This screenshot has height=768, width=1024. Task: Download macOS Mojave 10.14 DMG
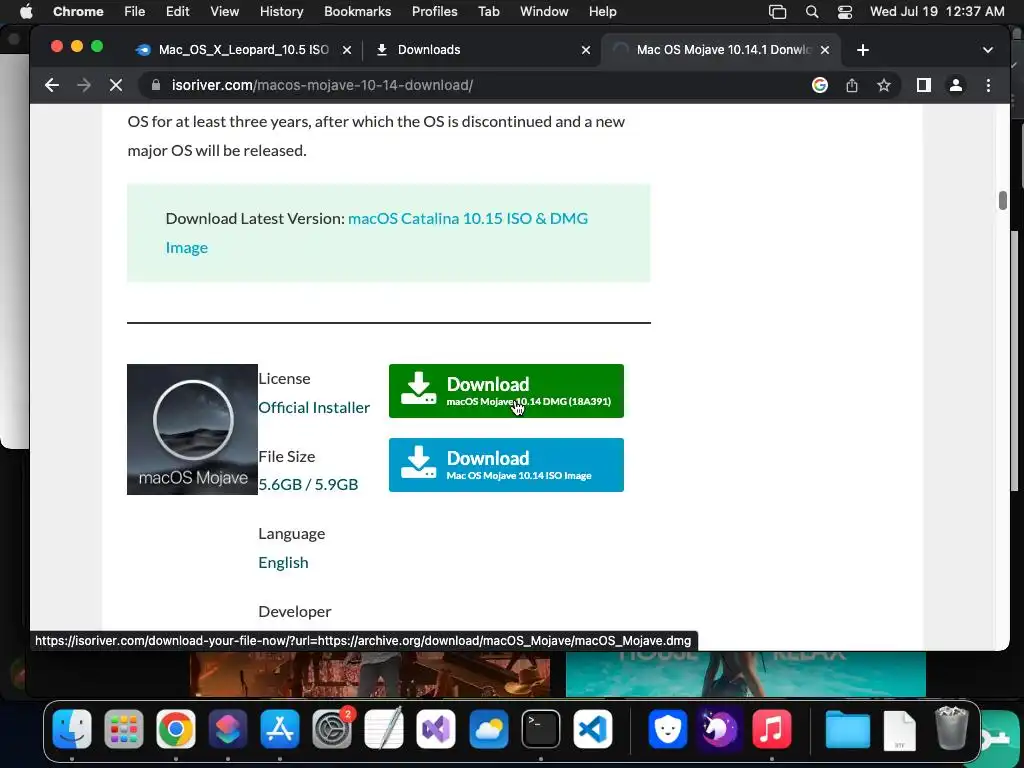506,391
